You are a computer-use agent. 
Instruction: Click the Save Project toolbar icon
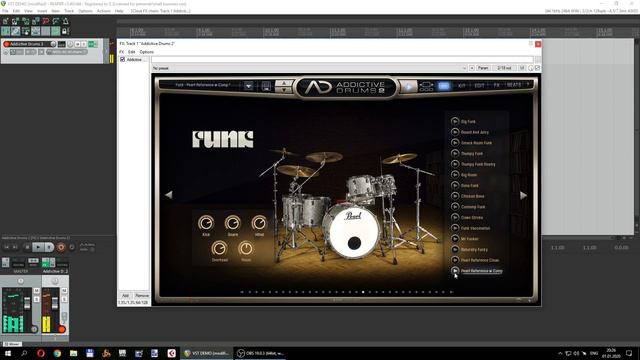click(x=26, y=21)
